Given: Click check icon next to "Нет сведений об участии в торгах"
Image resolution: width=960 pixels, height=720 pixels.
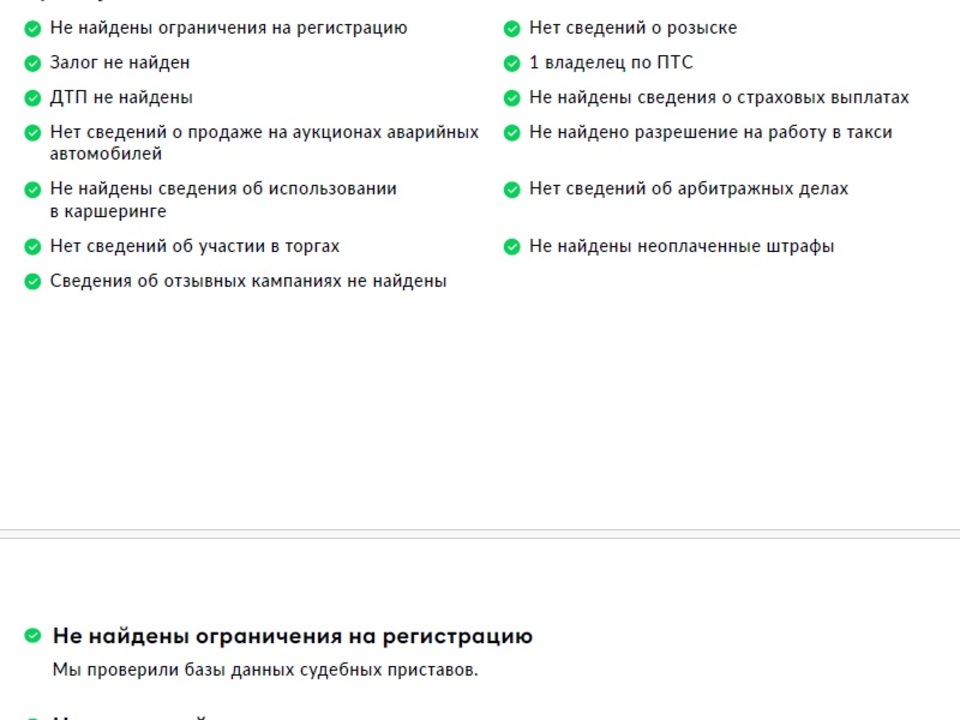Looking at the screenshot, I should tap(32, 247).
